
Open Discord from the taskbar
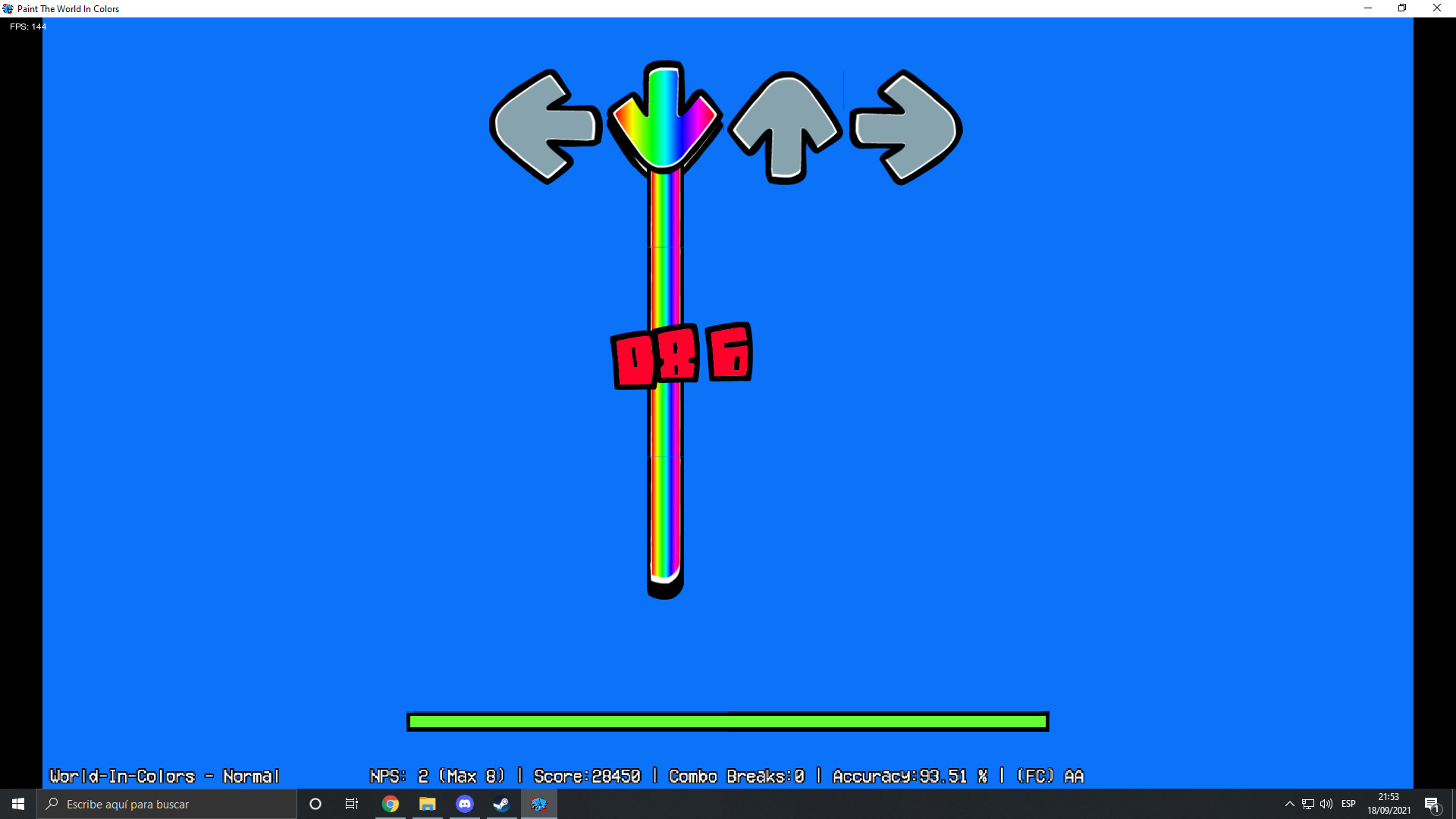pyautogui.click(x=465, y=804)
